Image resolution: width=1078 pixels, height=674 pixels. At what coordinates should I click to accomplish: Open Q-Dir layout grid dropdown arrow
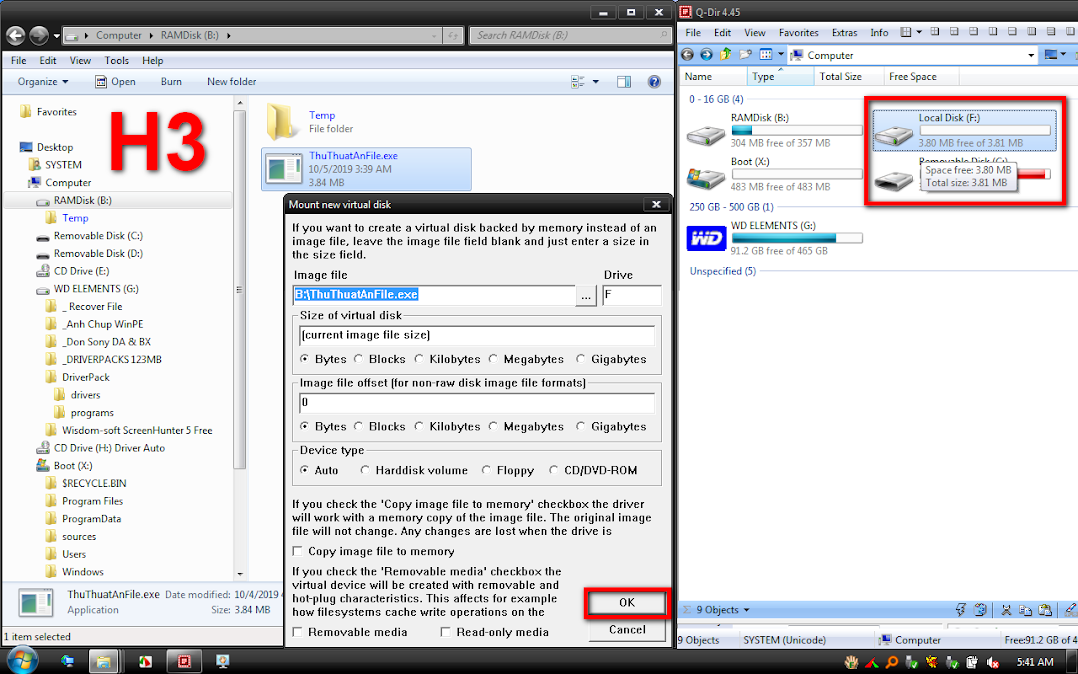point(918,32)
